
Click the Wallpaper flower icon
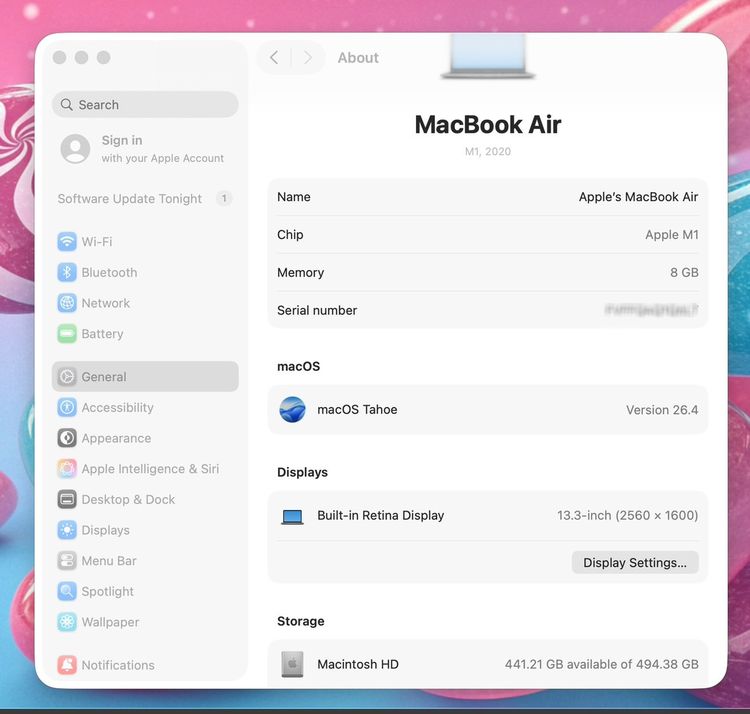[67, 622]
